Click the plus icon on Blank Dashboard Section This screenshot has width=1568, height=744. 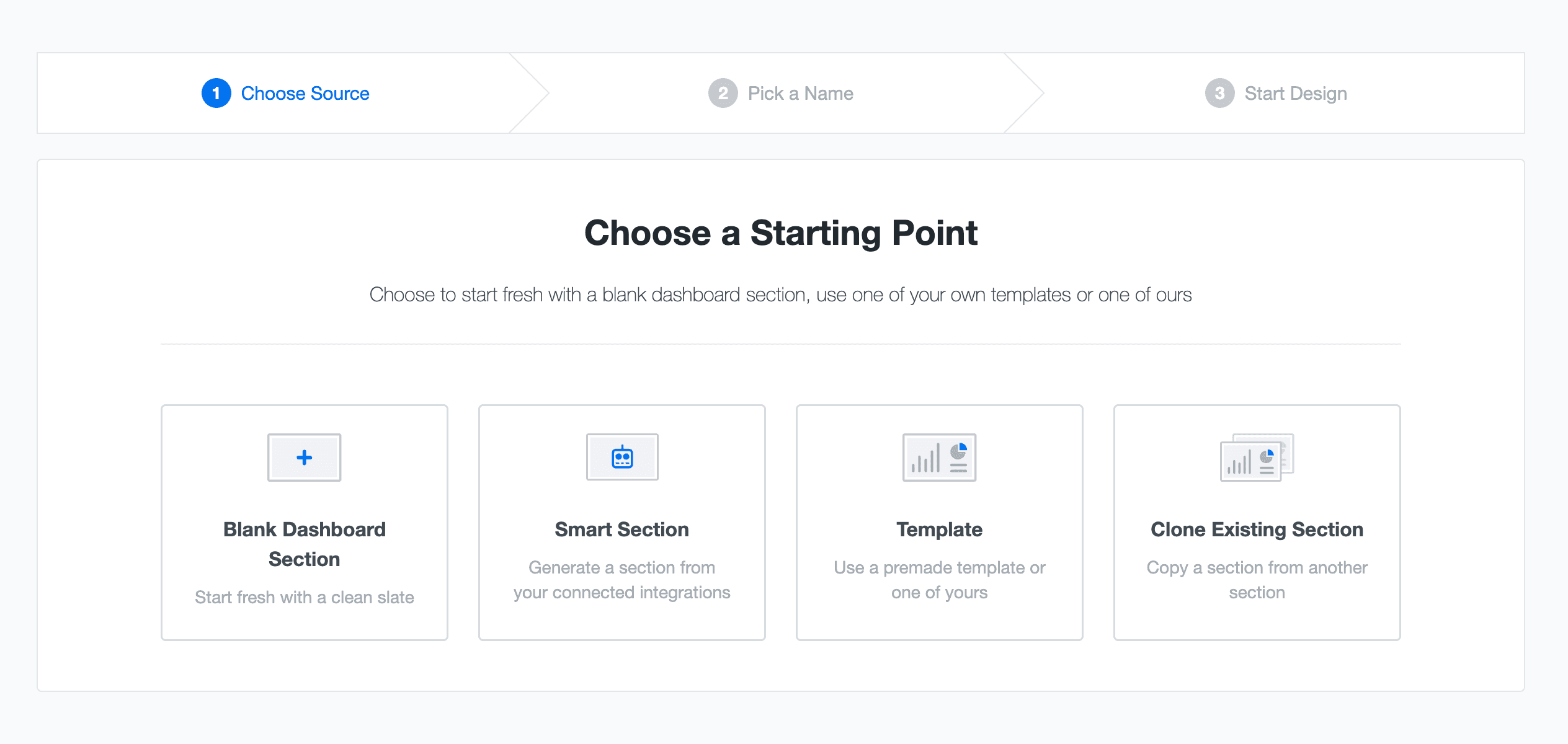304,457
